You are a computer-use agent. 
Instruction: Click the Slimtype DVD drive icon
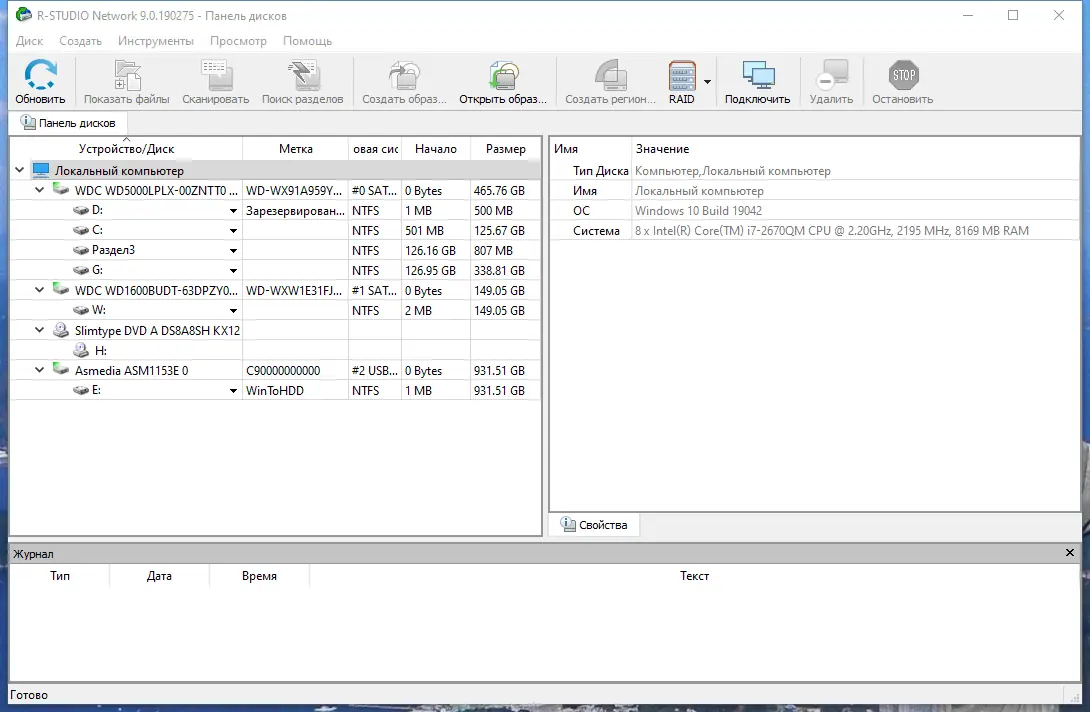(61, 330)
